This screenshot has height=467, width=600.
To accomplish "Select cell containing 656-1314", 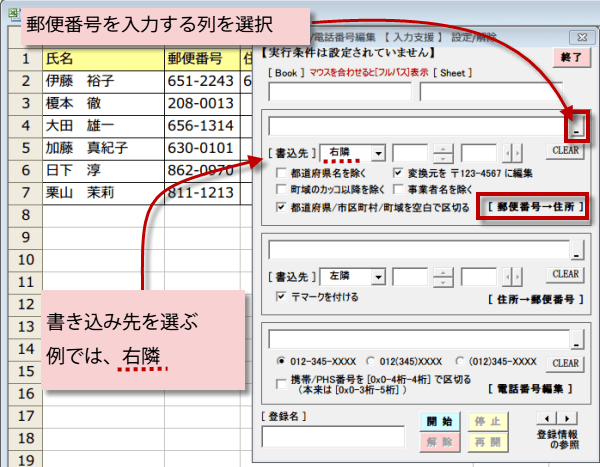I will [202, 126].
